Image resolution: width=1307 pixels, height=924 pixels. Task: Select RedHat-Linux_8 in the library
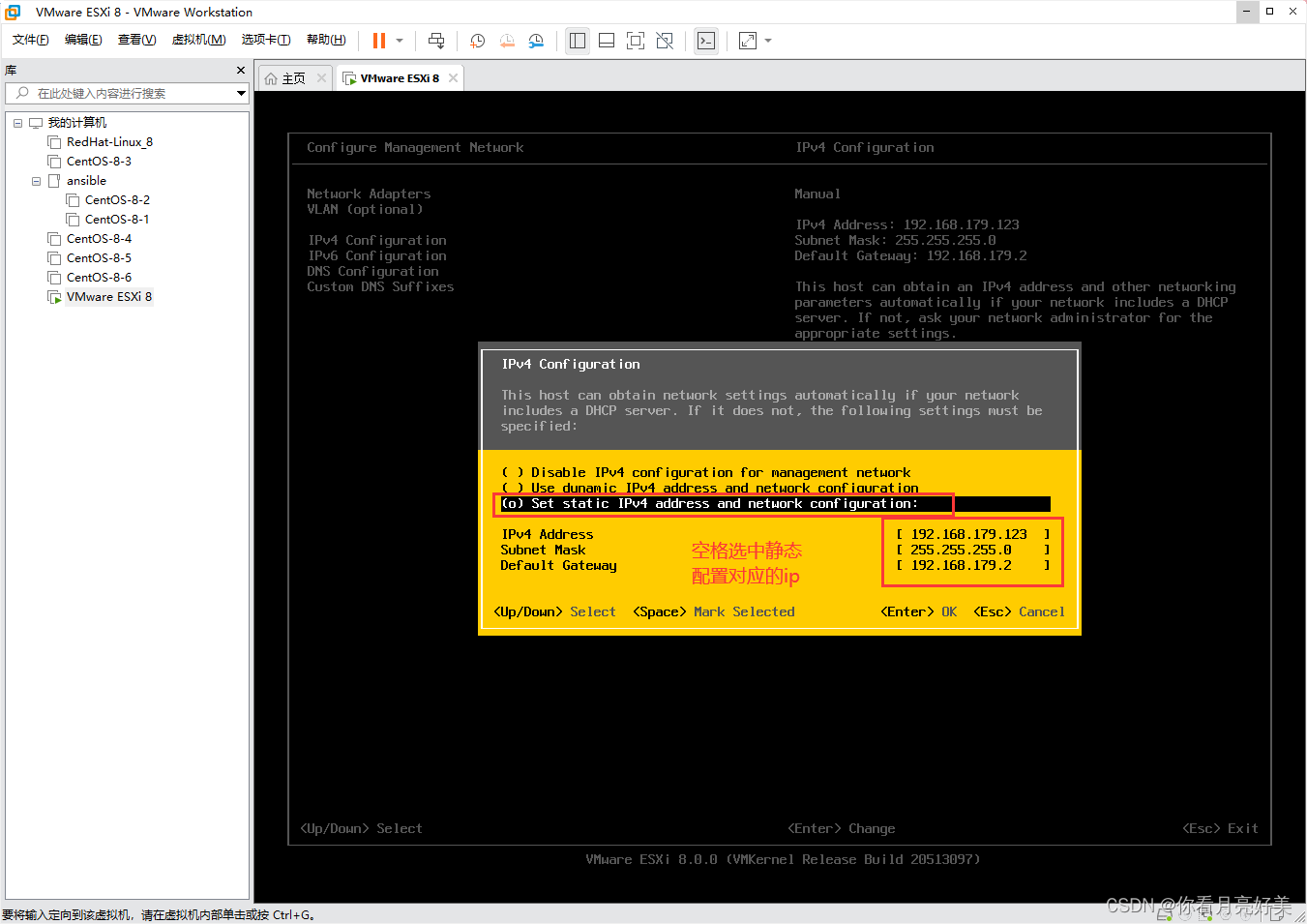[109, 142]
